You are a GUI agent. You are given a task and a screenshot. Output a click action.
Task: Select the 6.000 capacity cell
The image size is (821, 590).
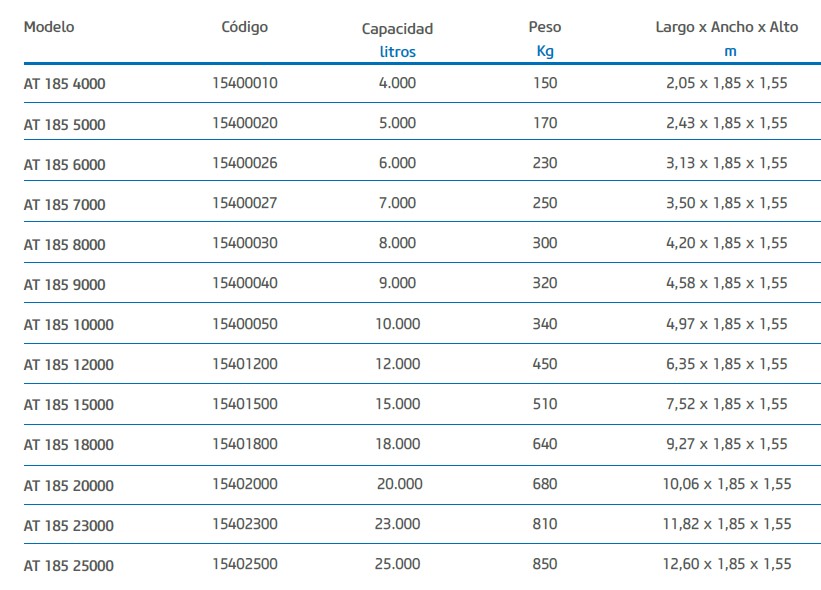pyautogui.click(x=397, y=163)
